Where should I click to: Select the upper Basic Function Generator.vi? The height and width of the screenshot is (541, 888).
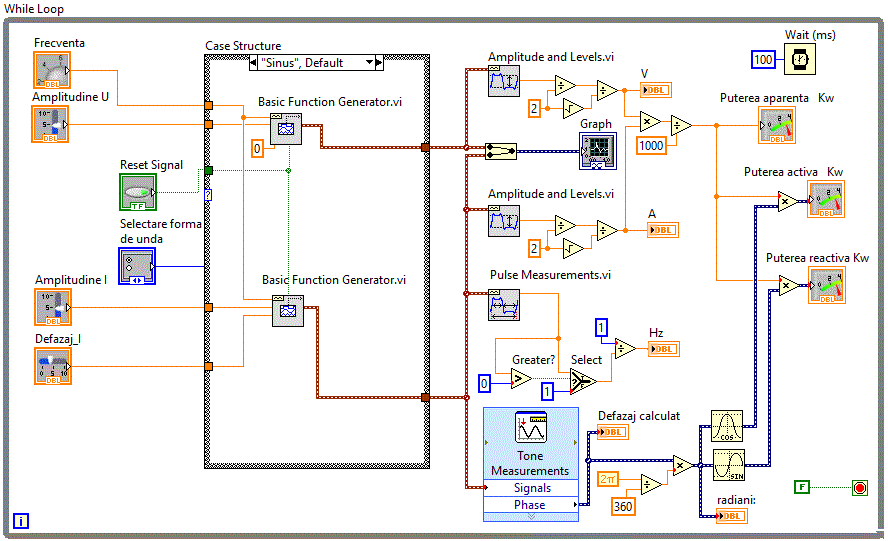(286, 129)
